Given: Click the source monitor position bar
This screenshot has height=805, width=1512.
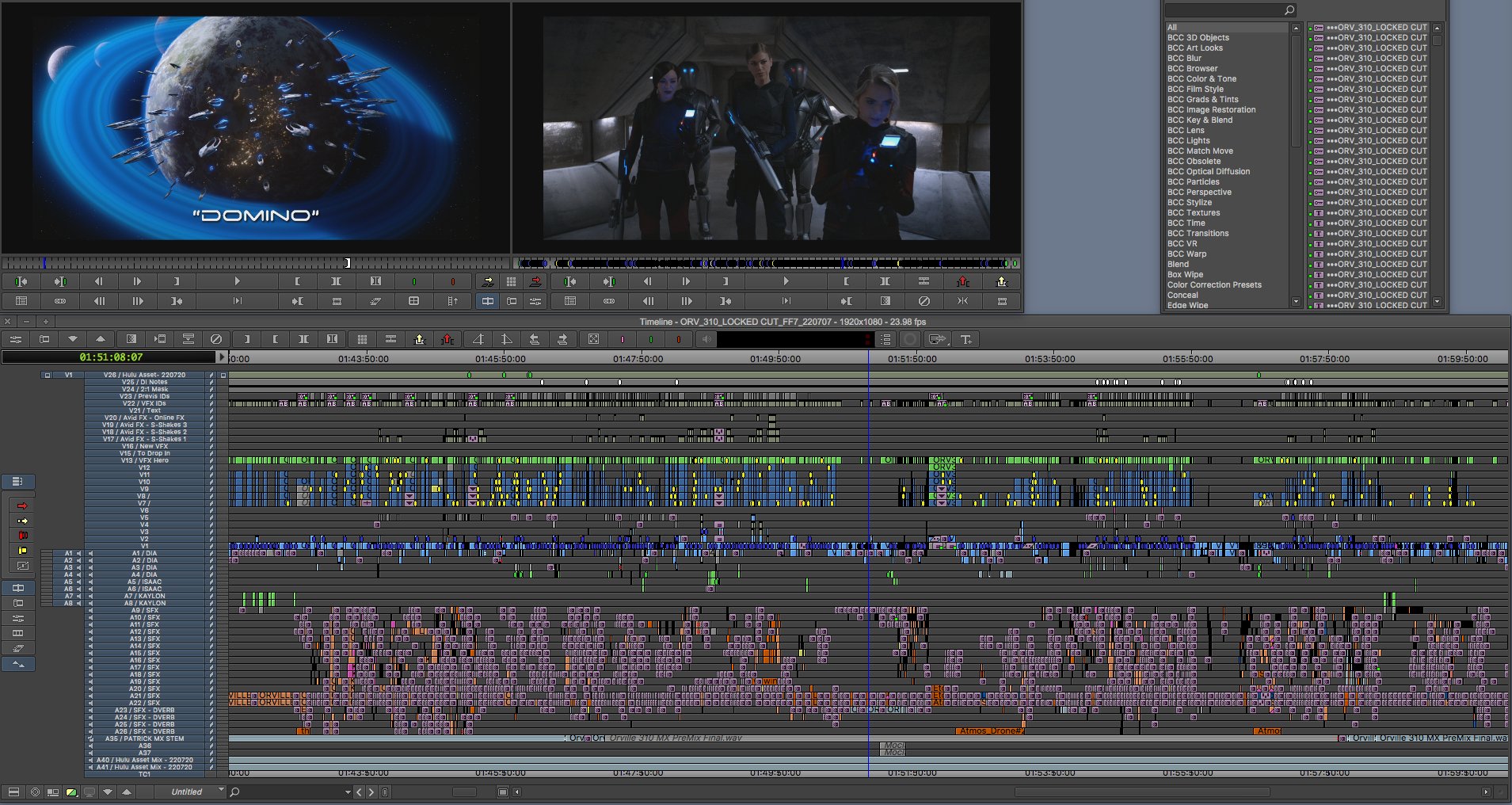Looking at the screenshot, I should coord(255,263).
